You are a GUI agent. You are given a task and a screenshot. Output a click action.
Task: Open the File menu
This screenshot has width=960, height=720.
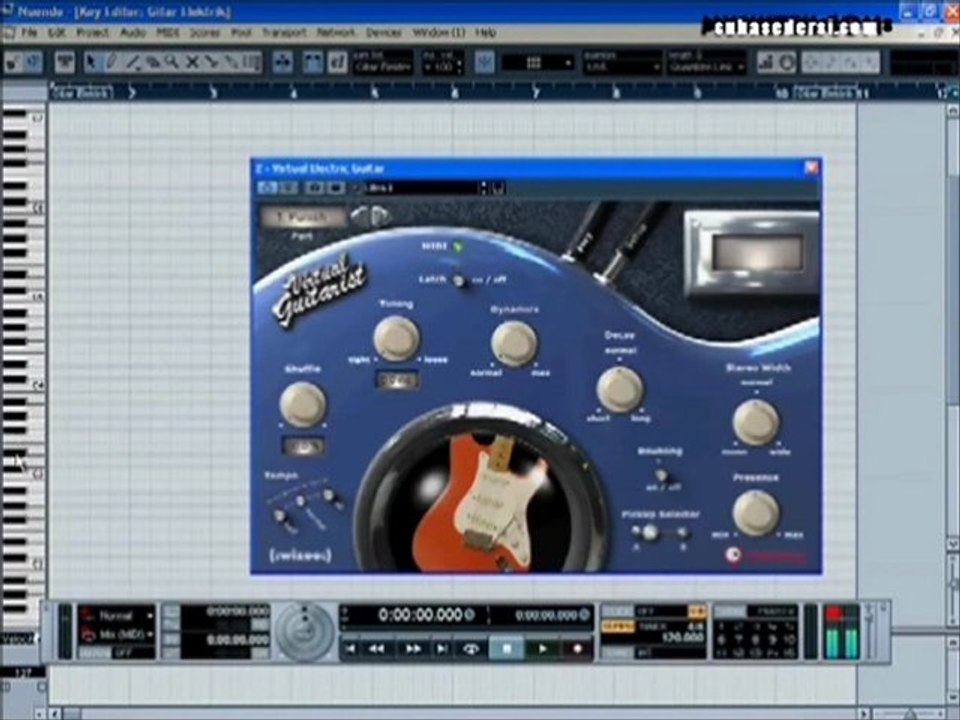[x=29, y=32]
